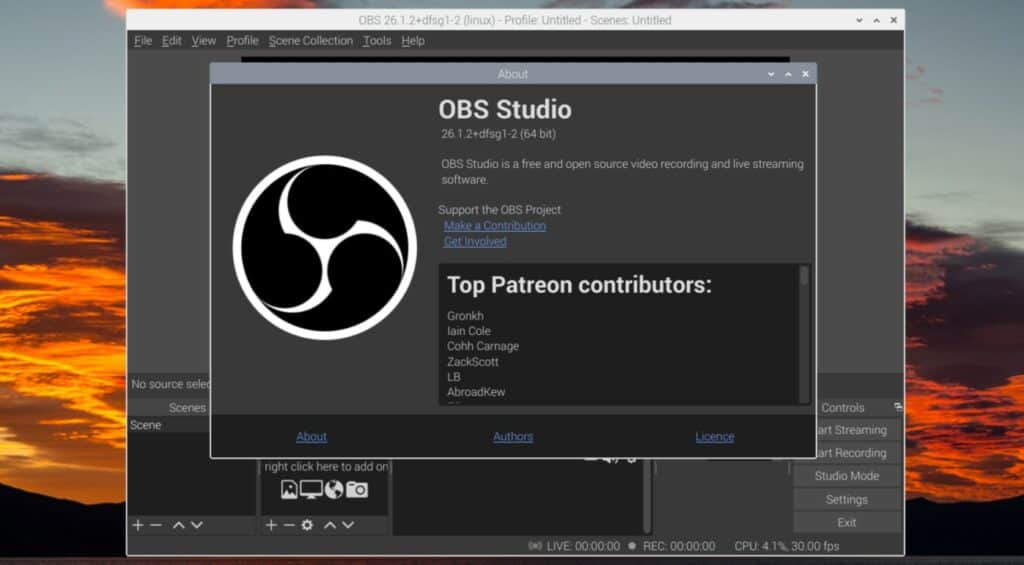Click the Top Patreon contributors heading
The image size is (1024, 565).
[579, 285]
